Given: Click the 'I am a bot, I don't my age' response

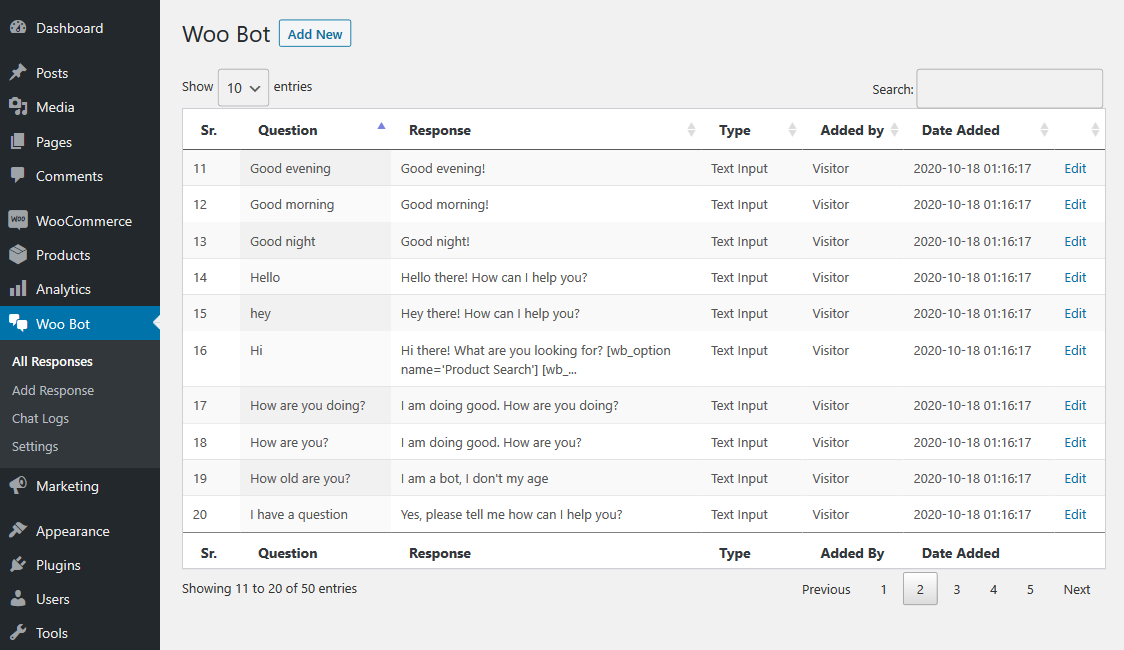Looking at the screenshot, I should pos(475,478).
